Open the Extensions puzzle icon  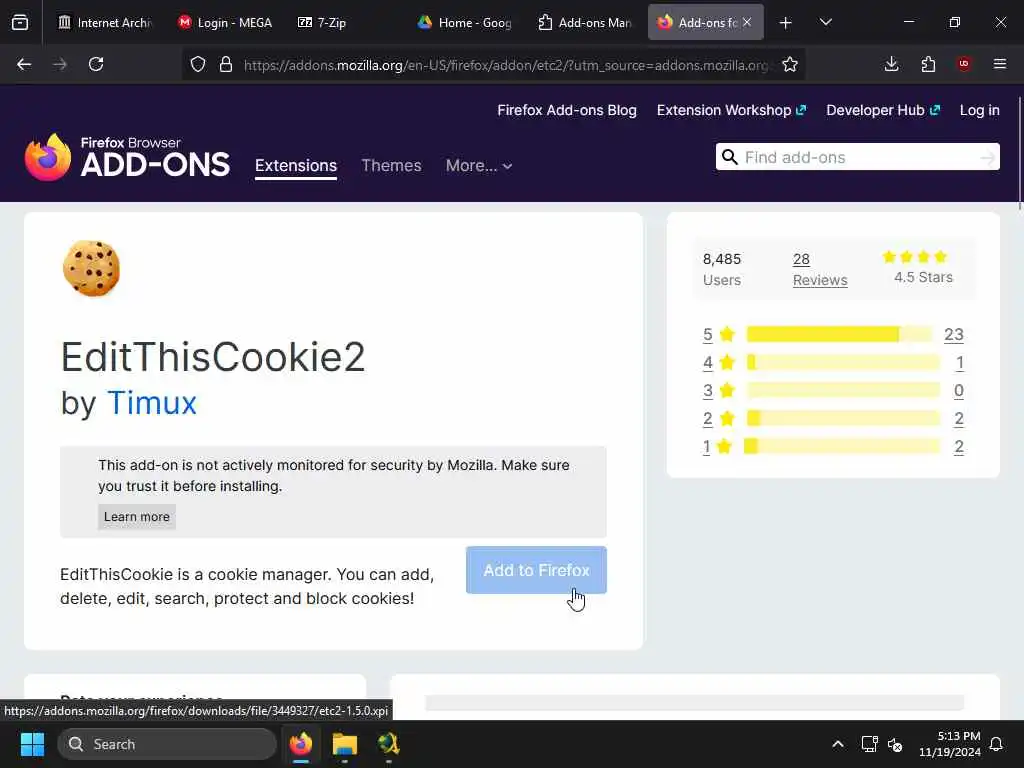click(928, 64)
